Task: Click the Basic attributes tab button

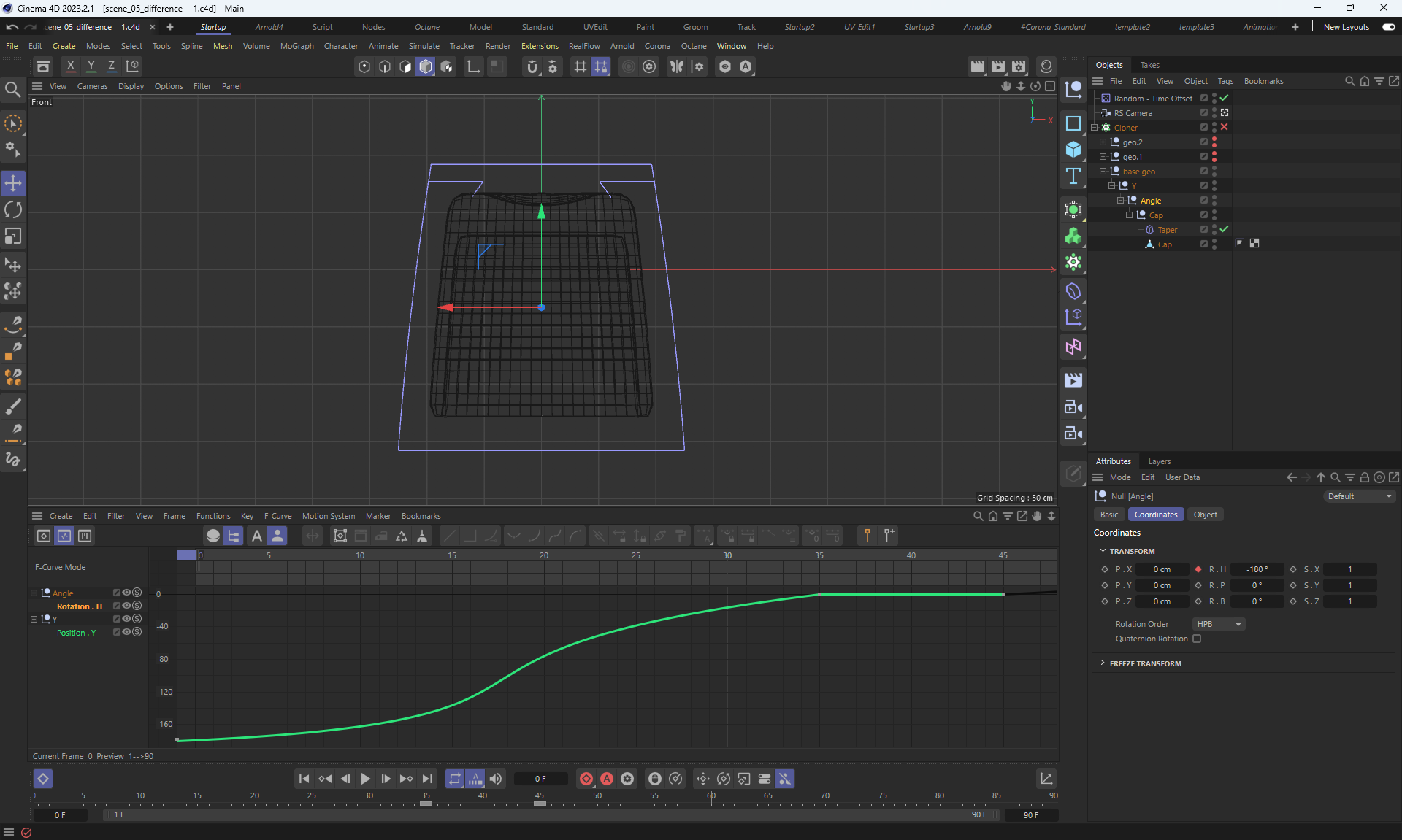Action: click(x=1108, y=515)
